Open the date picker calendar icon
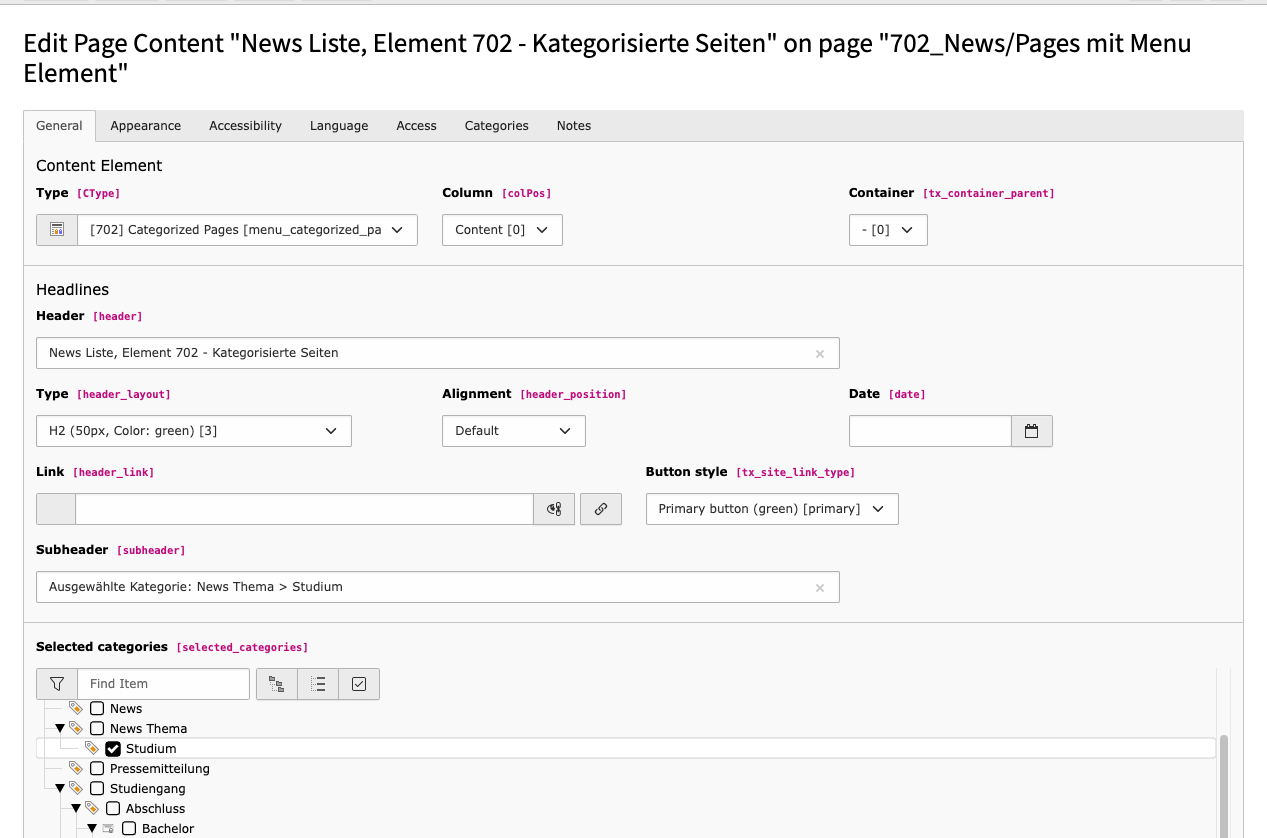This screenshot has height=838, width=1267. point(1031,431)
